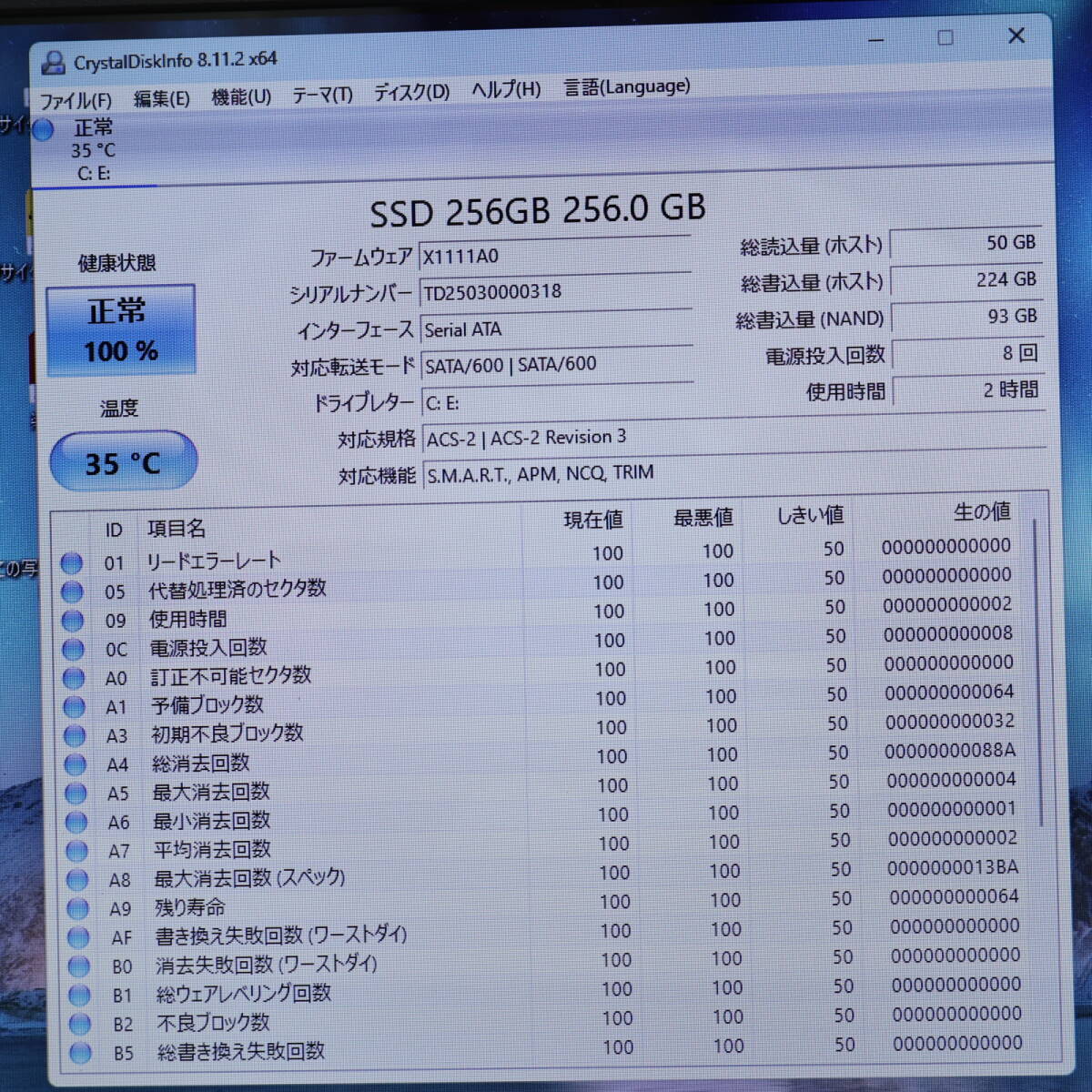Click the 正常 100 % health status button
The image size is (1092, 1092).
click(x=121, y=331)
